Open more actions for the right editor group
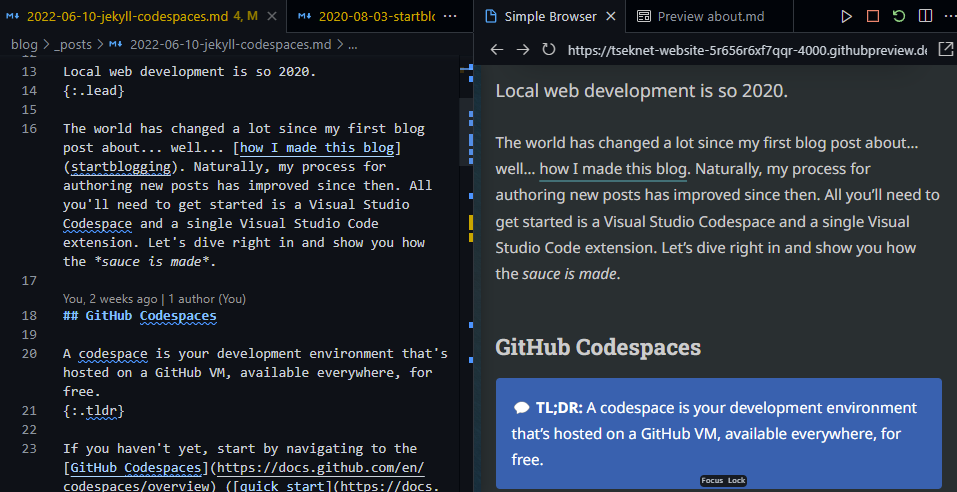Image resolution: width=957 pixels, height=492 pixels. pos(947,17)
